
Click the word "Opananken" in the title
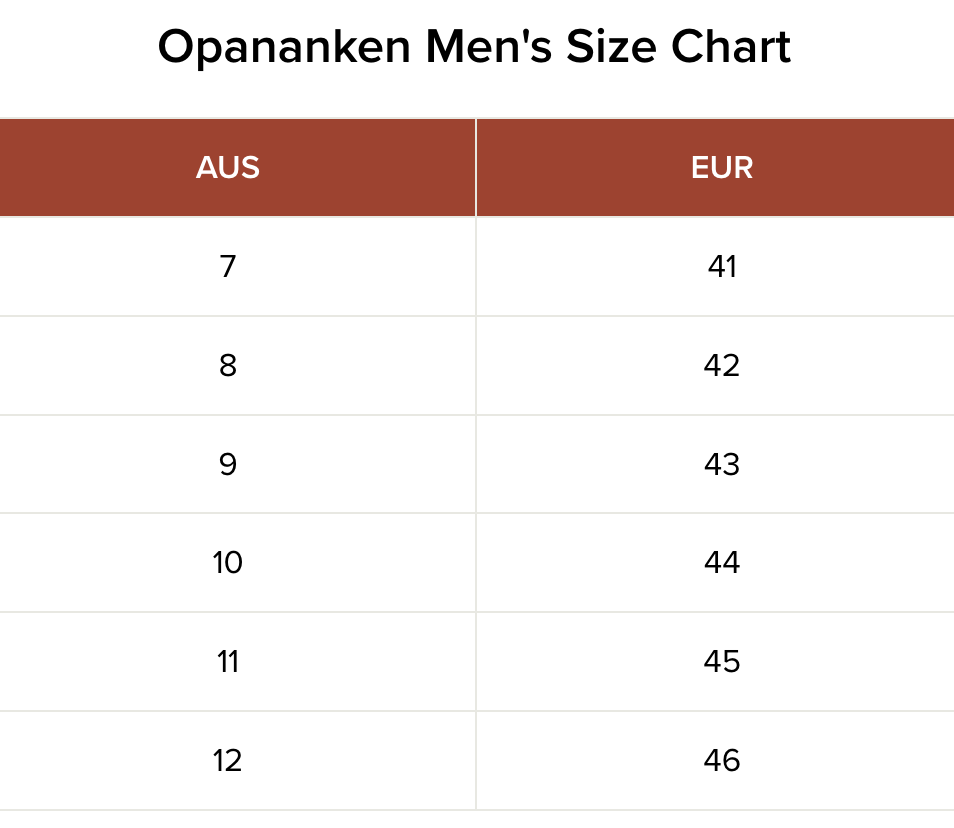tap(283, 48)
